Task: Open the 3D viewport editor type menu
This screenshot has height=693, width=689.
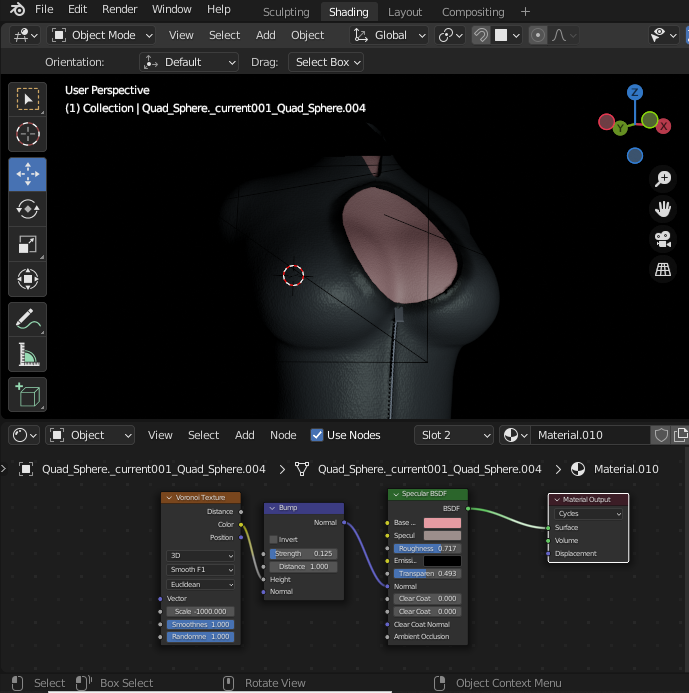Action: click(x=25, y=35)
